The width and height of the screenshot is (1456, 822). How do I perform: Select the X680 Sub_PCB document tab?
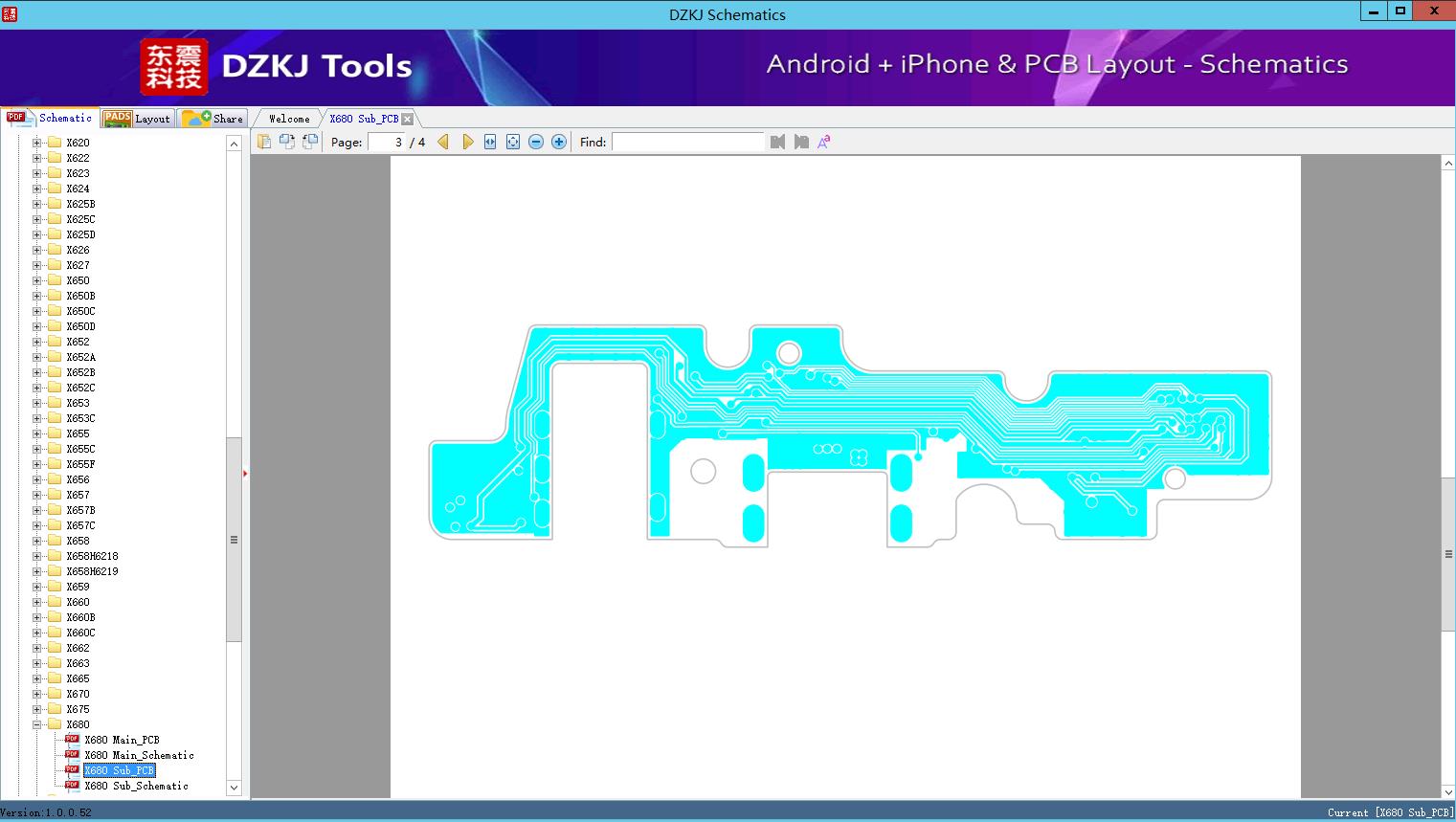364,119
